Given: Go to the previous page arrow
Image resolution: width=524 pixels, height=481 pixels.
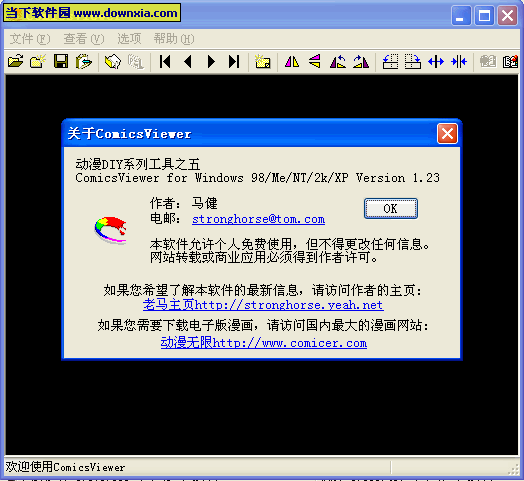Looking at the screenshot, I should pos(188,62).
